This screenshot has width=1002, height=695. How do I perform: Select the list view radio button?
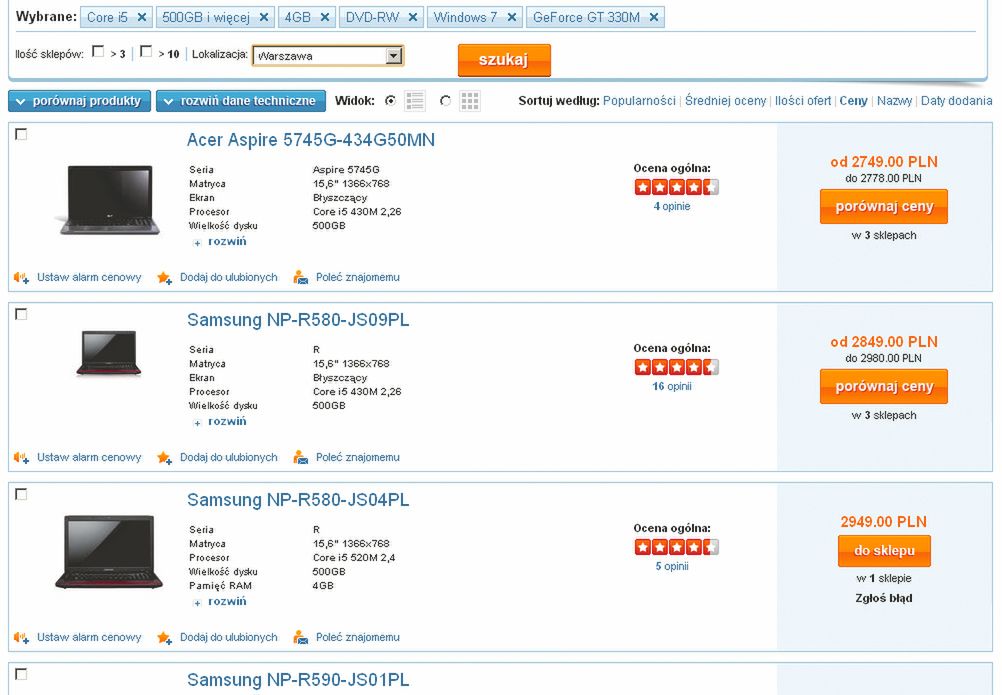coord(390,101)
